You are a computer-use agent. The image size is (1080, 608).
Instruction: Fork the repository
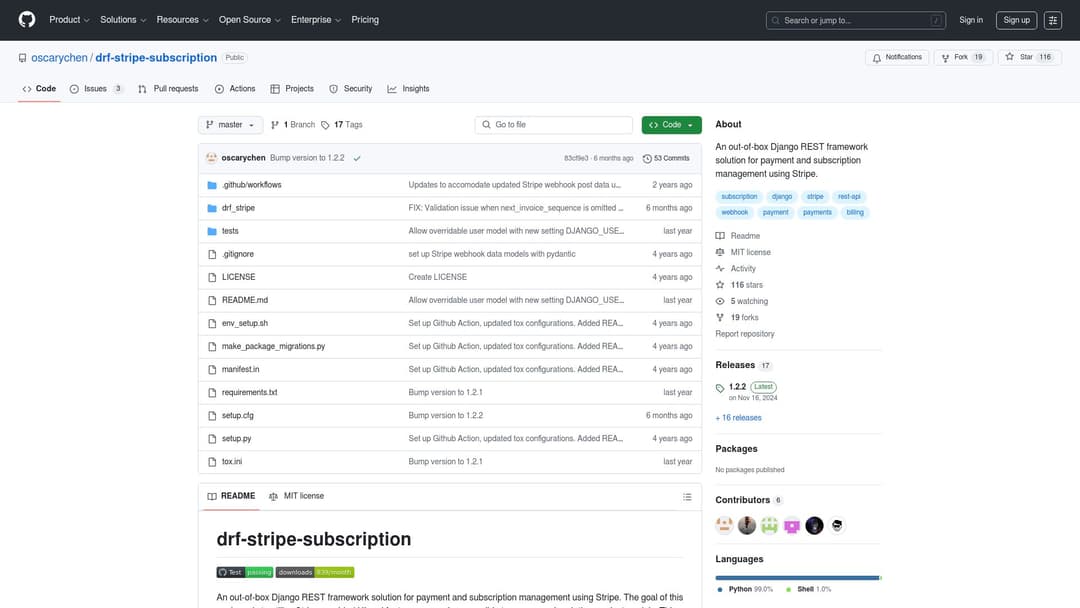click(963, 57)
